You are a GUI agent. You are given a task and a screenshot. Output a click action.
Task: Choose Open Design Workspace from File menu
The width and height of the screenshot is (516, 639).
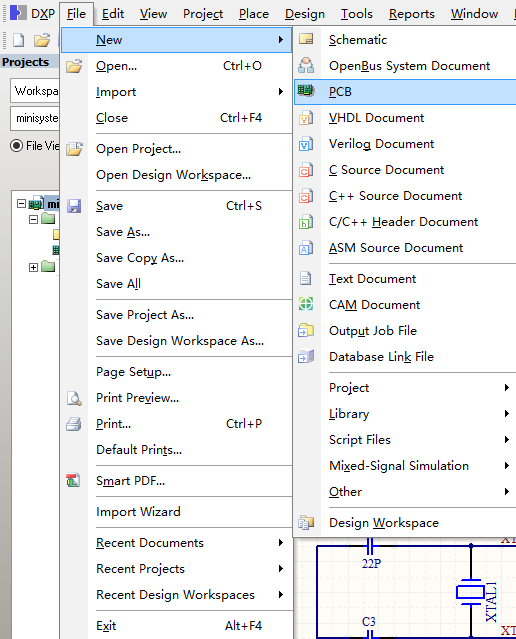(176, 175)
